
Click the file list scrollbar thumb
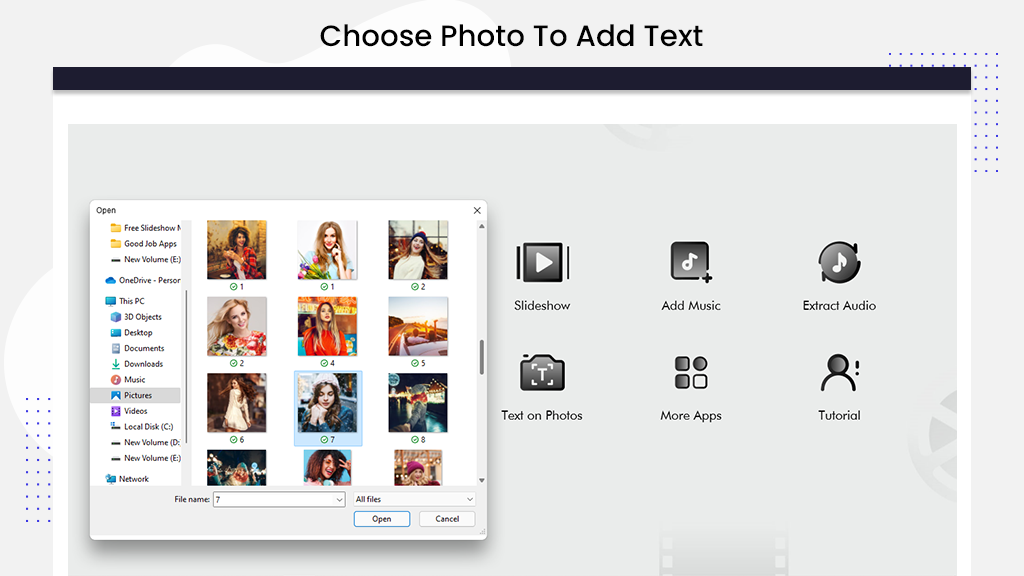481,357
